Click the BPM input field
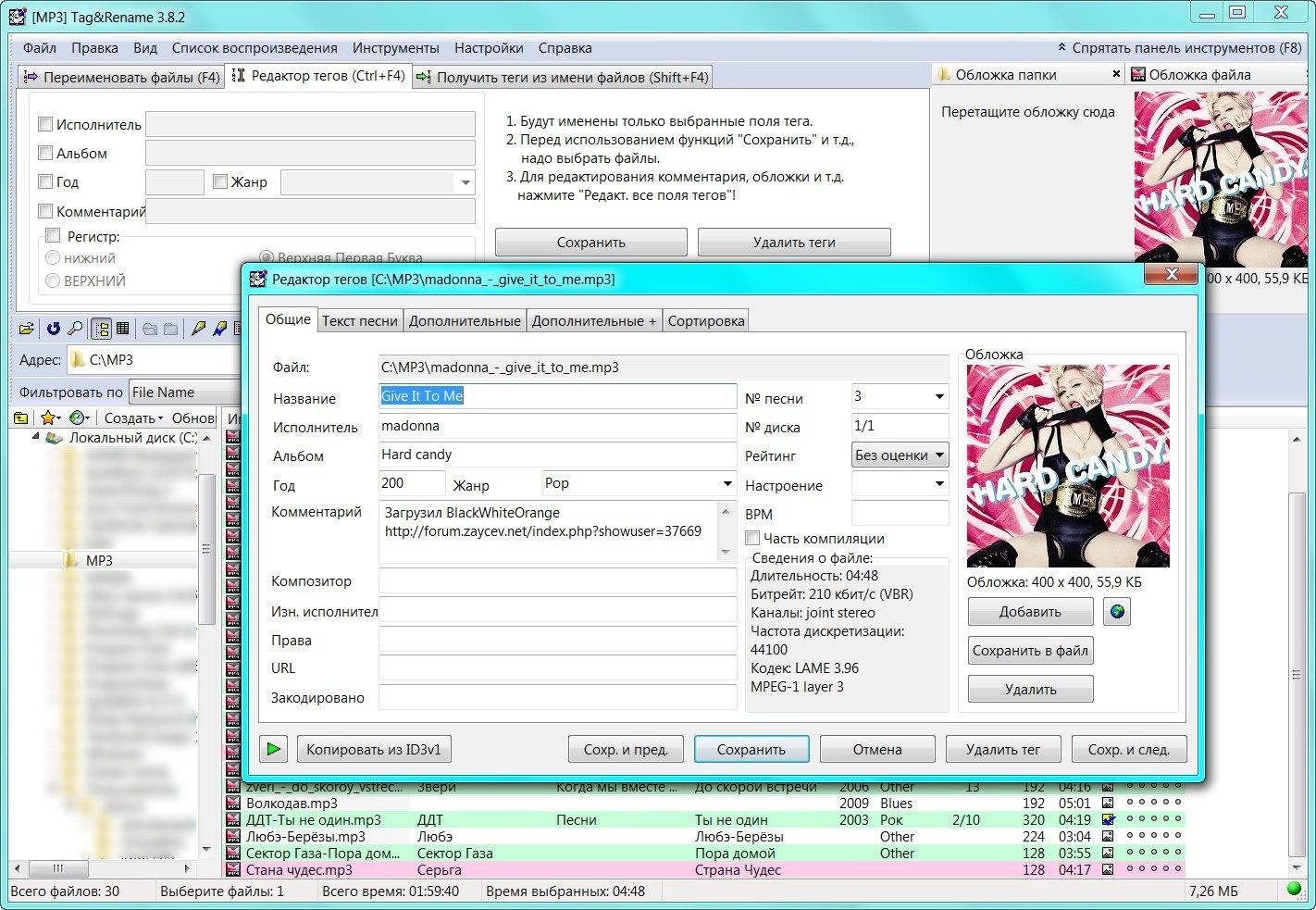 click(x=900, y=513)
